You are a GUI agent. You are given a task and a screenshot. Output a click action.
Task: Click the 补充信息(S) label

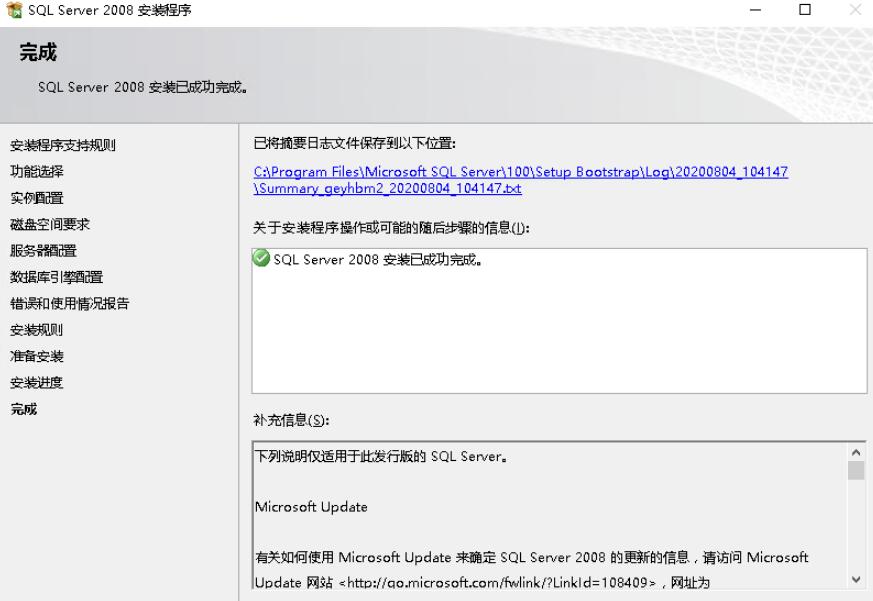coord(291,420)
